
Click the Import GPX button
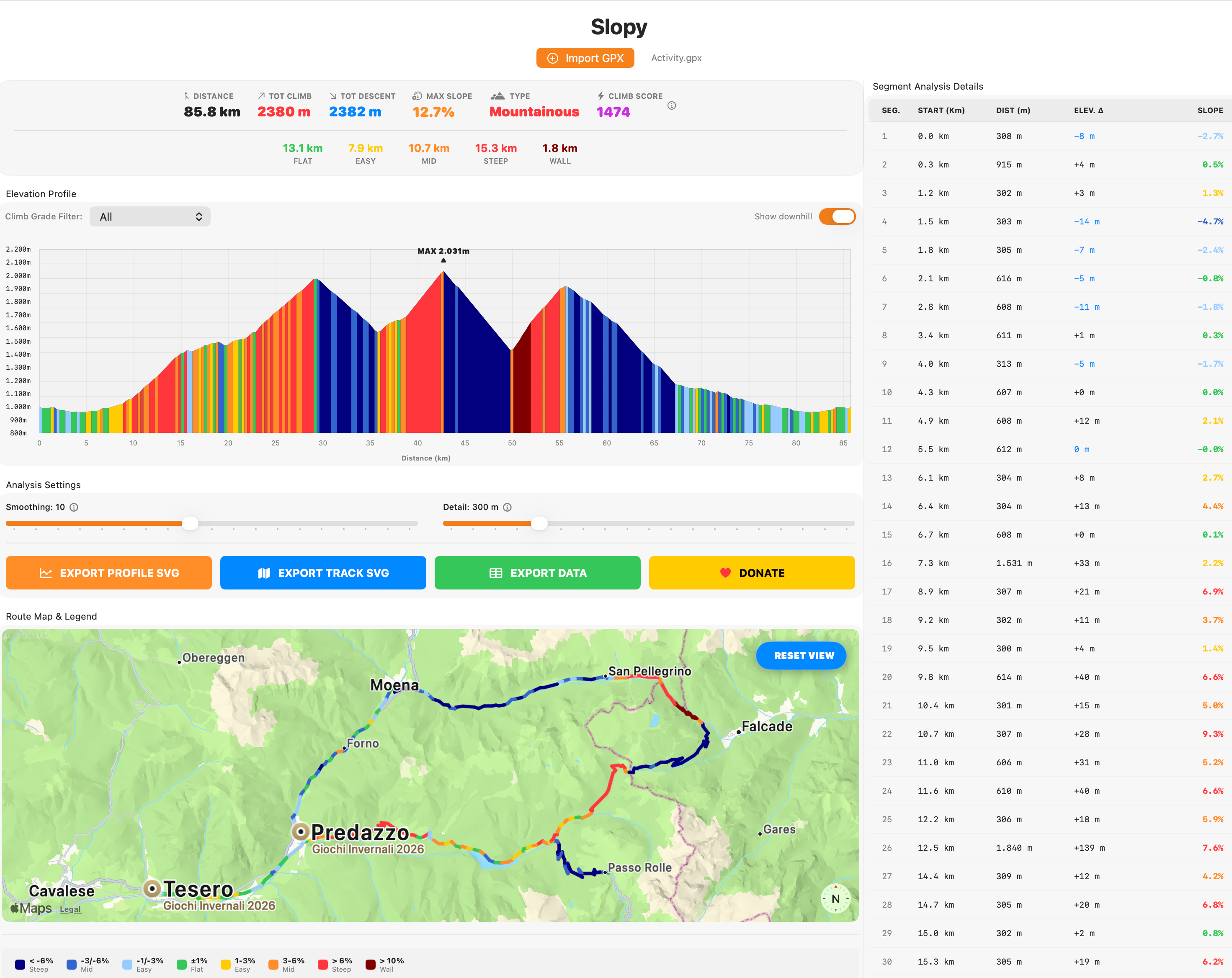point(585,58)
